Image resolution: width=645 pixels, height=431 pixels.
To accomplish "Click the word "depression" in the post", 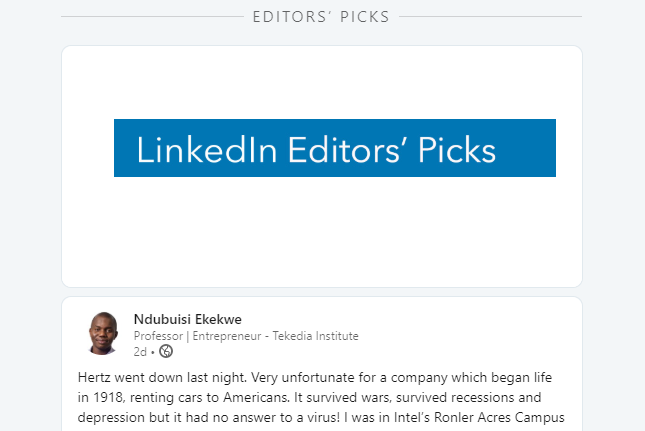I will click(x=112, y=417).
